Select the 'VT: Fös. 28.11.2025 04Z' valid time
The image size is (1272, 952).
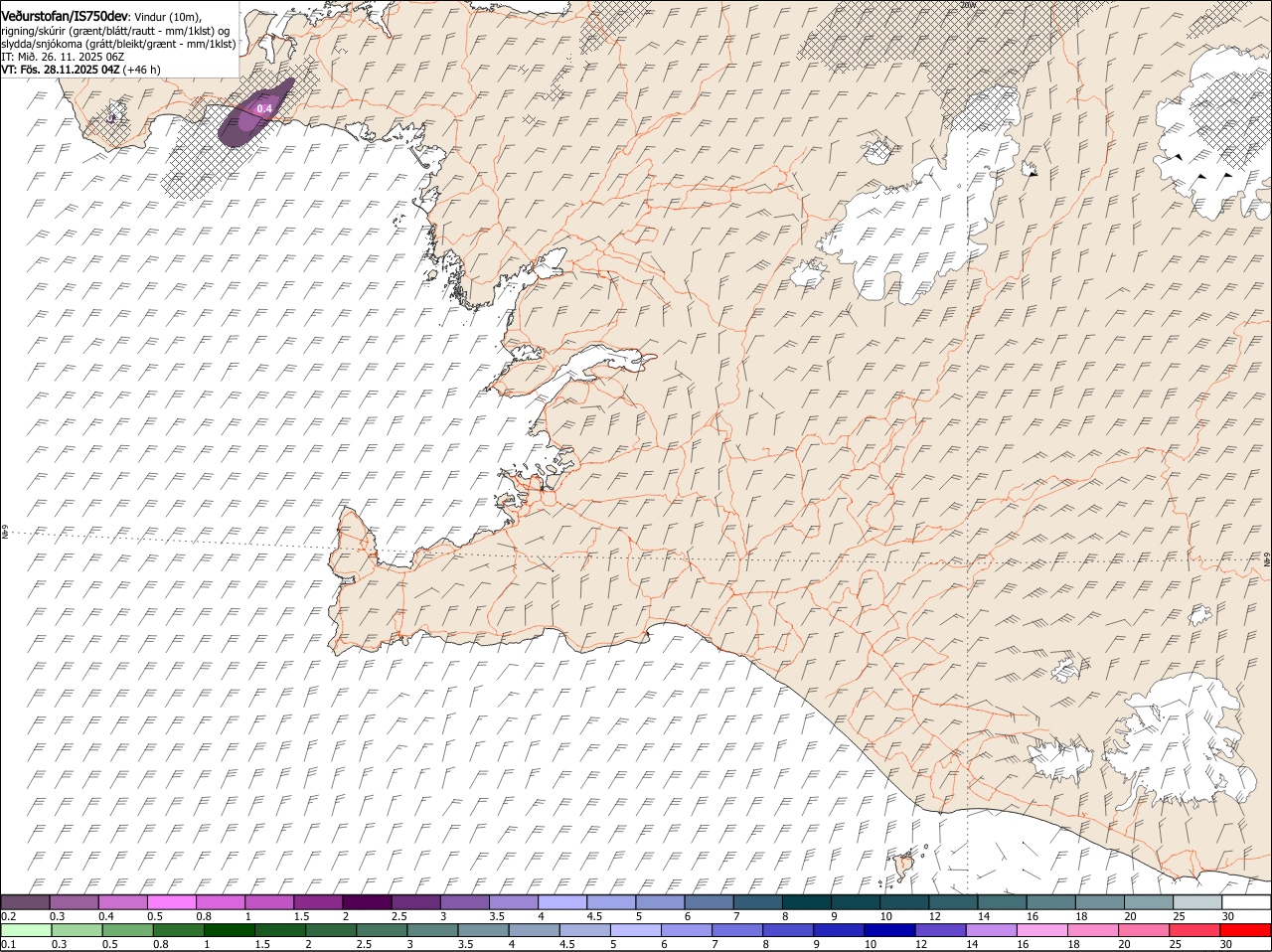click(61, 70)
